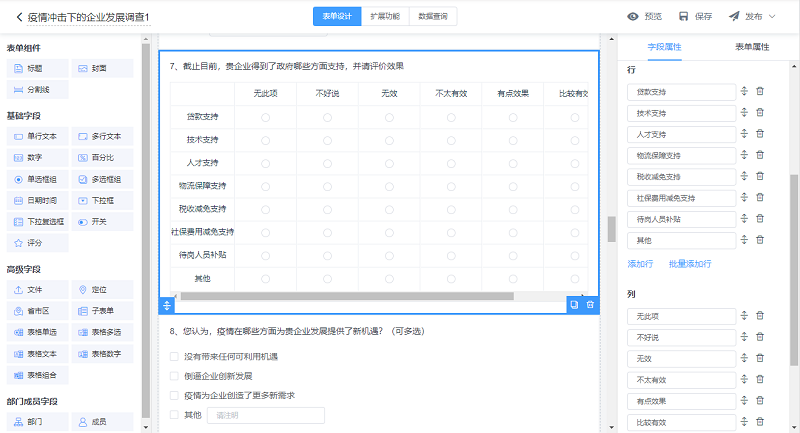Click the 添加行 link
This screenshot has width=800, height=433.
click(640, 264)
